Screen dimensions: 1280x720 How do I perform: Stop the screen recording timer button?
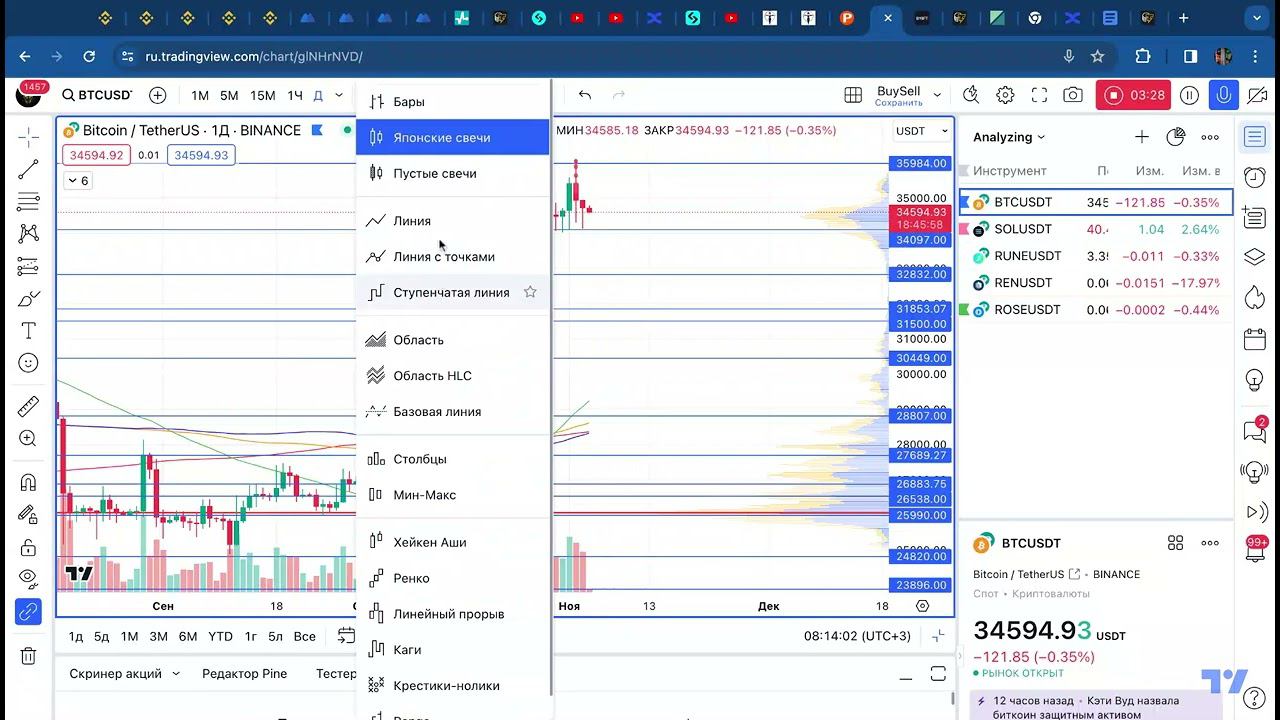point(1135,95)
